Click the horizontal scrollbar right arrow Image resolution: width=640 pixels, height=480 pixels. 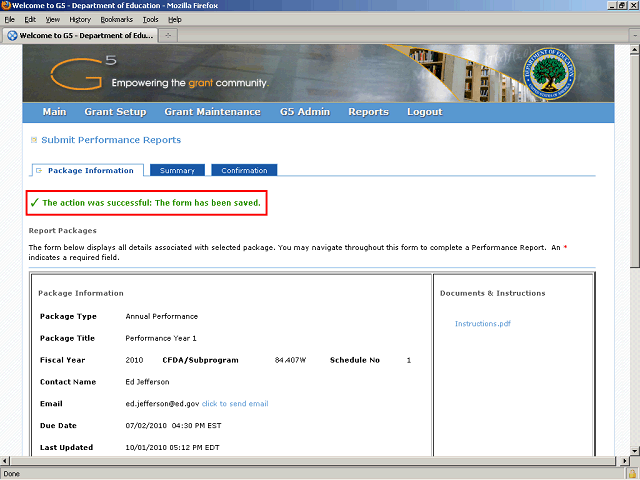[624, 461]
